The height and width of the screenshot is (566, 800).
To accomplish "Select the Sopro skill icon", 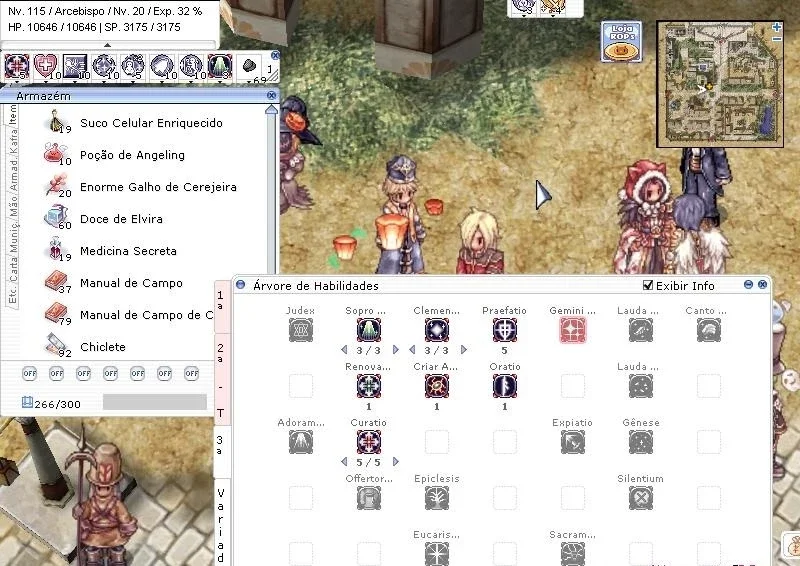I will click(368, 330).
